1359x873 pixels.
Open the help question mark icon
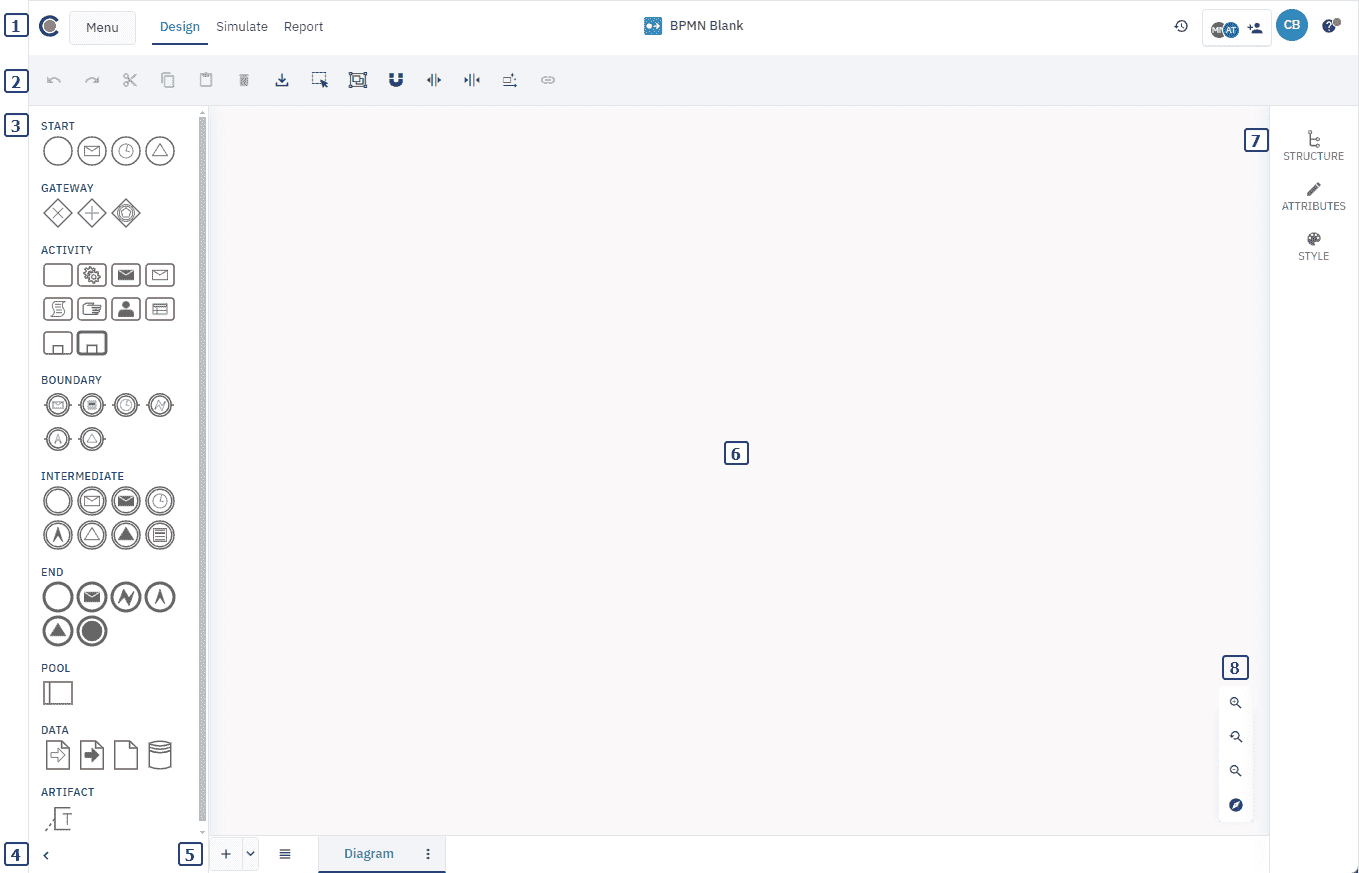tap(1330, 26)
